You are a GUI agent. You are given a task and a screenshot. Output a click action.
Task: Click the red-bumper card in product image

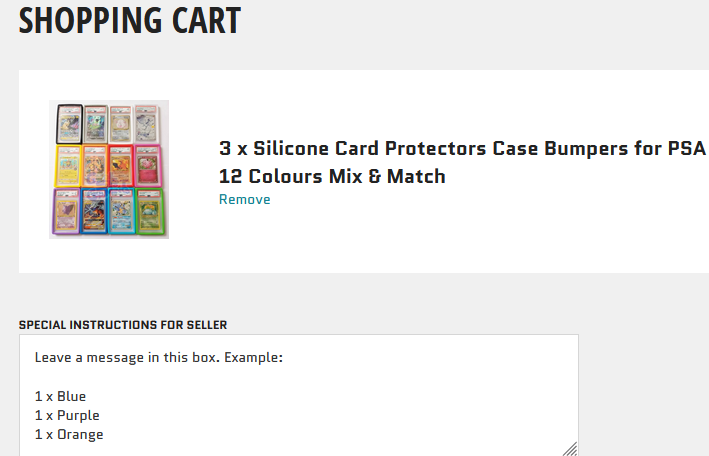coord(121,166)
